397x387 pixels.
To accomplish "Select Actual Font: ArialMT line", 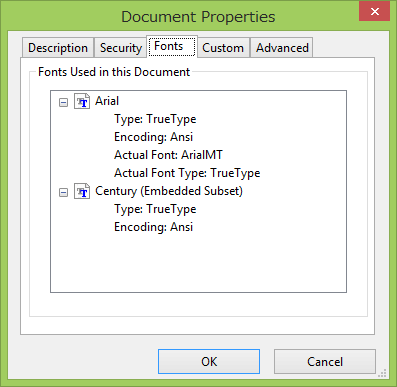I will 168,155.
